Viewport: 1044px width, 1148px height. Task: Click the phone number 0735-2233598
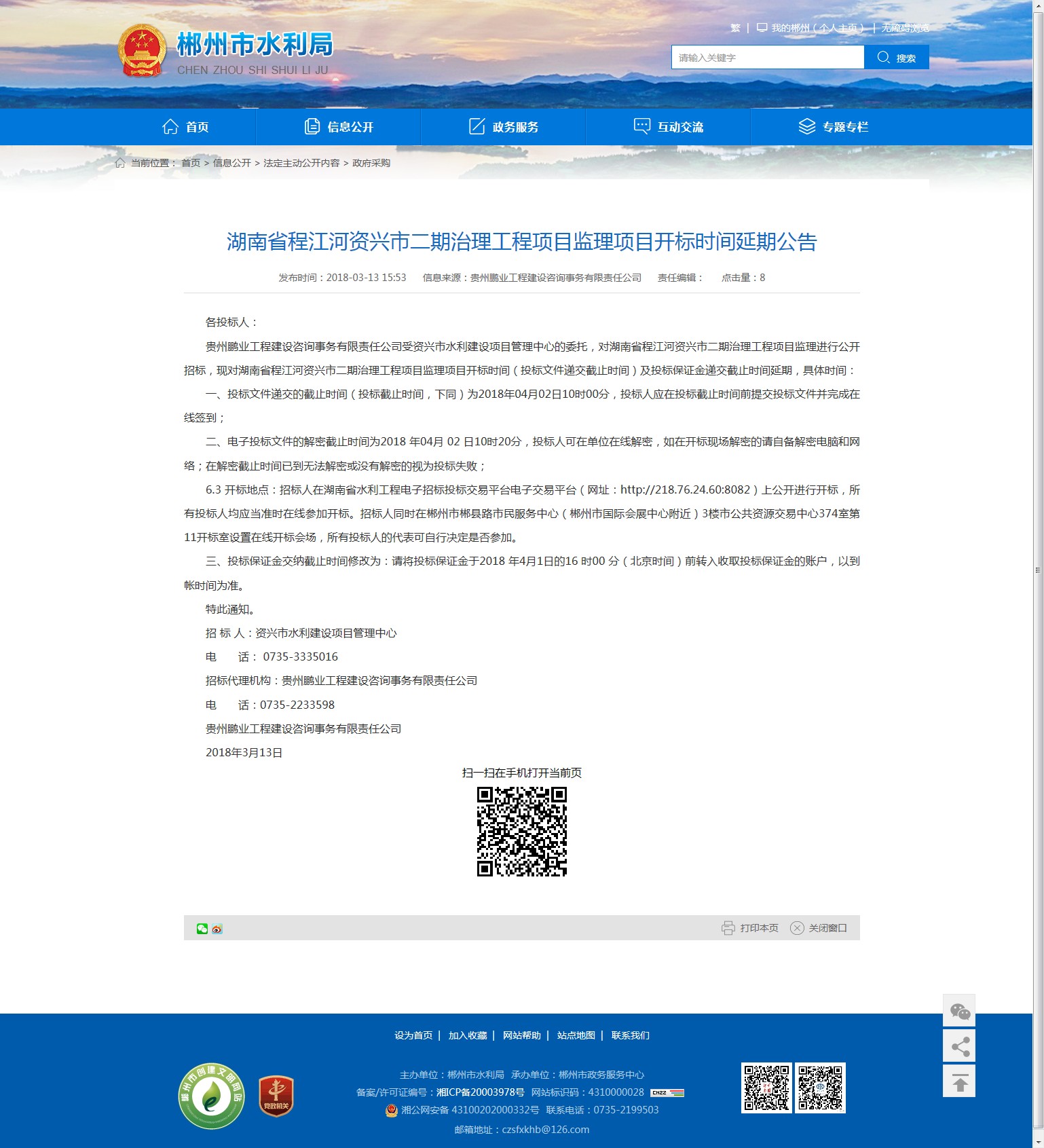pos(297,705)
